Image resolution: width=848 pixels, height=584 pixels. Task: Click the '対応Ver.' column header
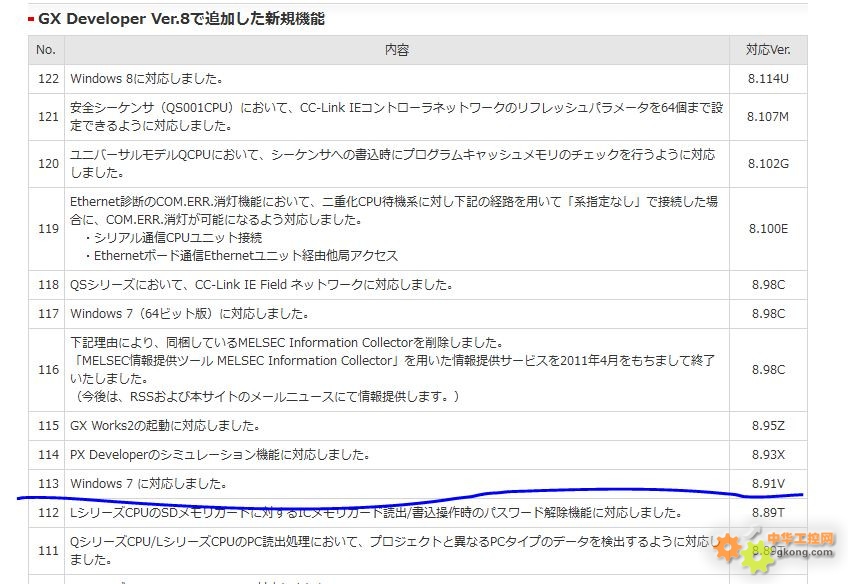click(768, 50)
